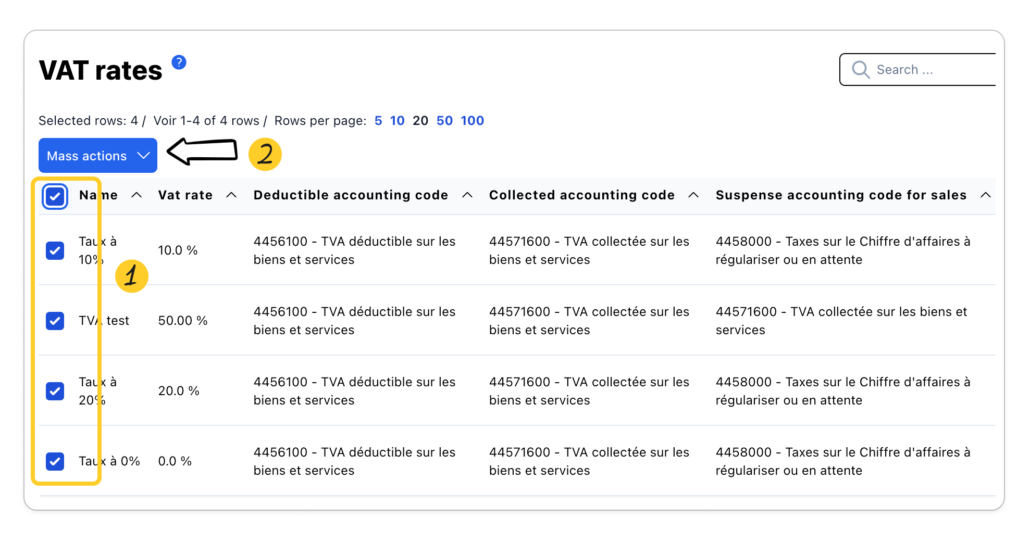
Task: Deselect the Taux à 0% row checkbox
Action: [x=55, y=461]
